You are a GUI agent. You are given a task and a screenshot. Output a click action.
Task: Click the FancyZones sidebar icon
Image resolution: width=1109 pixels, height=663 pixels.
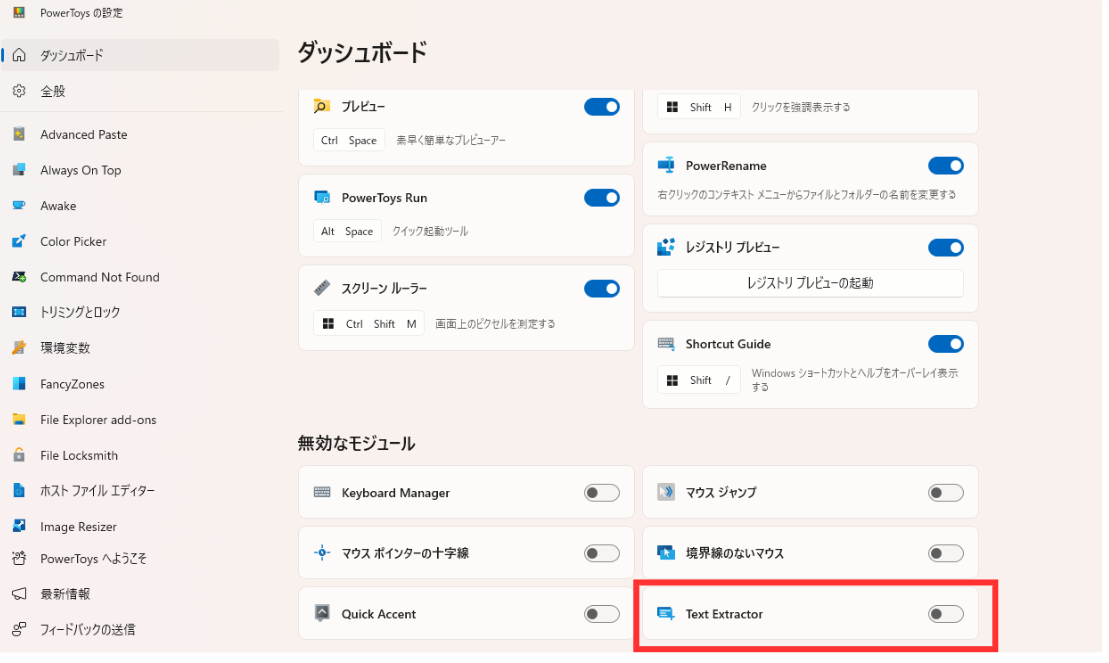coord(19,384)
